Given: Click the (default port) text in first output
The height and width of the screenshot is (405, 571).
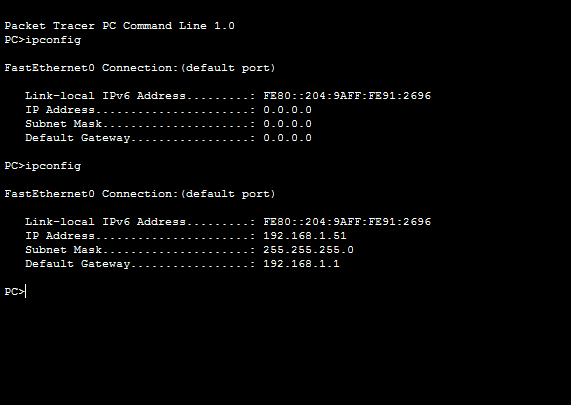Looking at the screenshot, I should point(228,68).
